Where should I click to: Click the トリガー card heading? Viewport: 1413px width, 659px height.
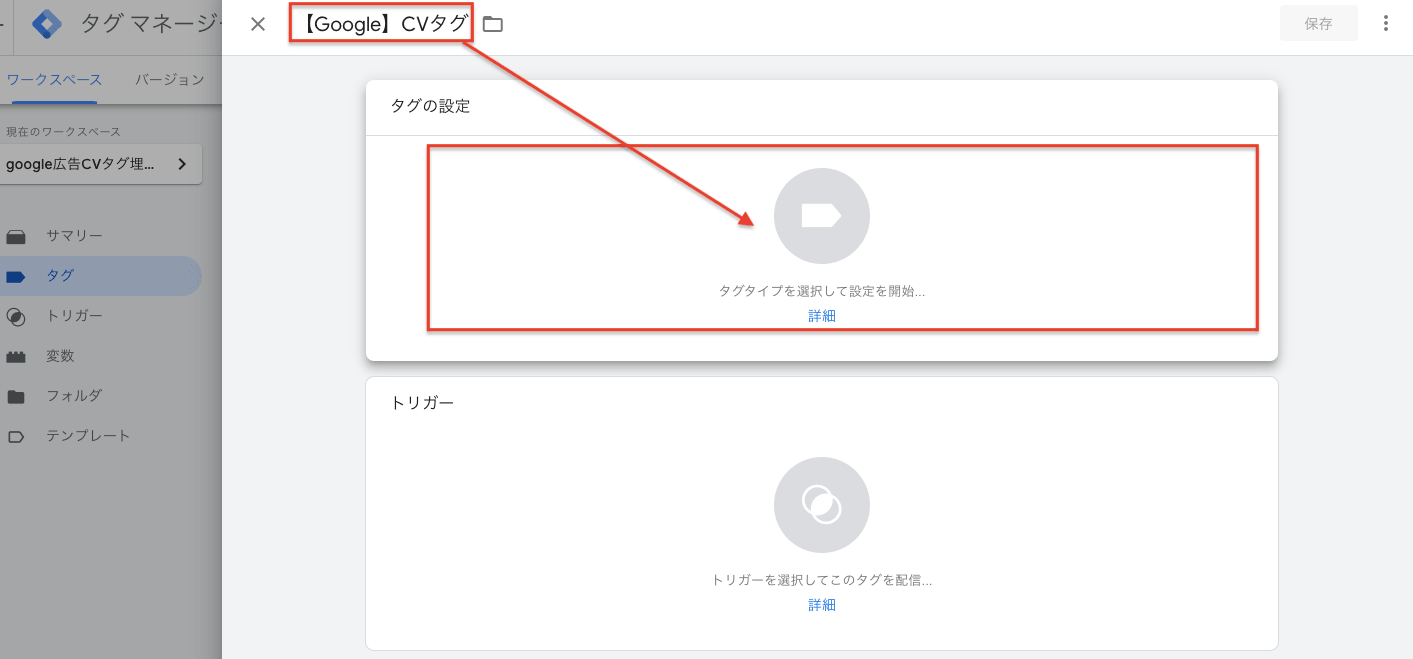422,403
